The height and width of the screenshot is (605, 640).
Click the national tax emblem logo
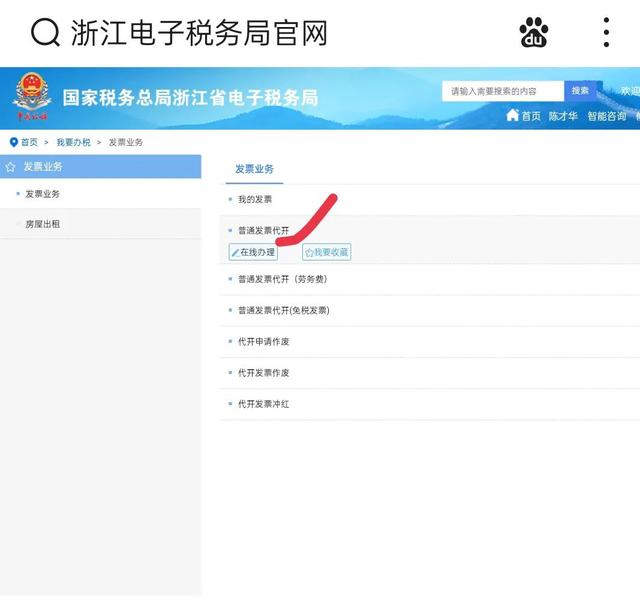[32, 97]
